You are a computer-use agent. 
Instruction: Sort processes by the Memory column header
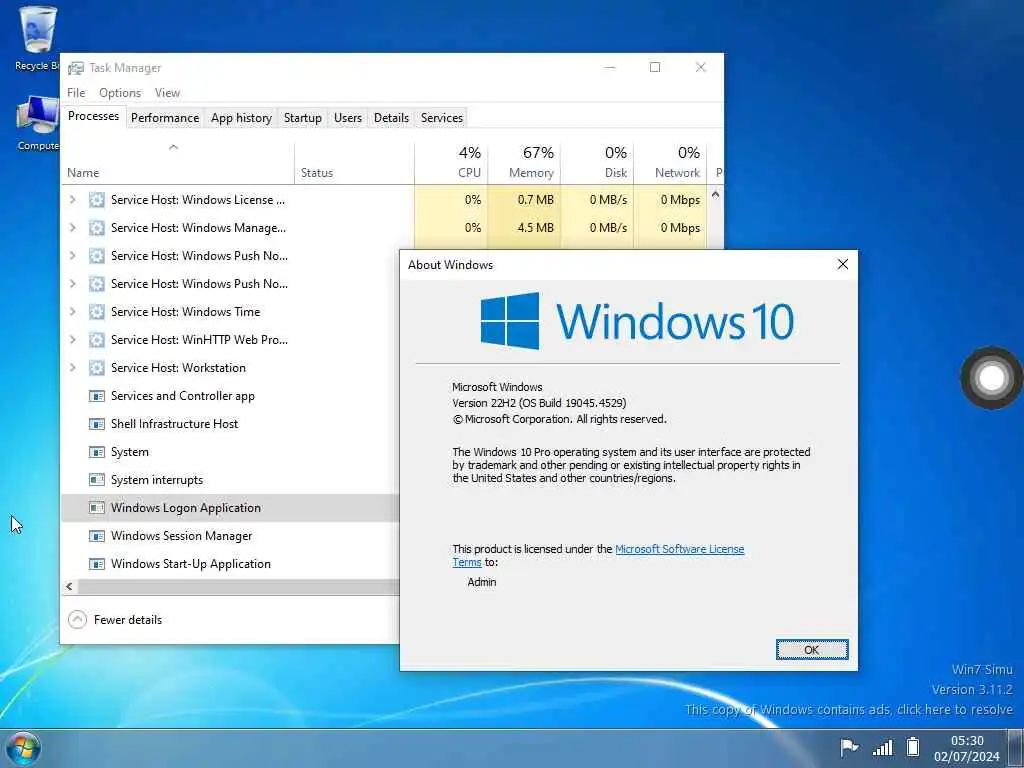pyautogui.click(x=524, y=163)
